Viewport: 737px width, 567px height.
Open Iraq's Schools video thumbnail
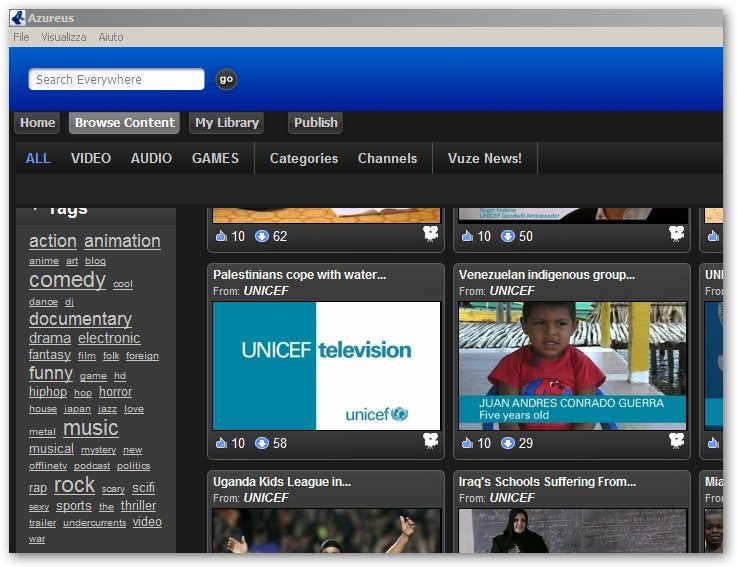[x=572, y=531]
